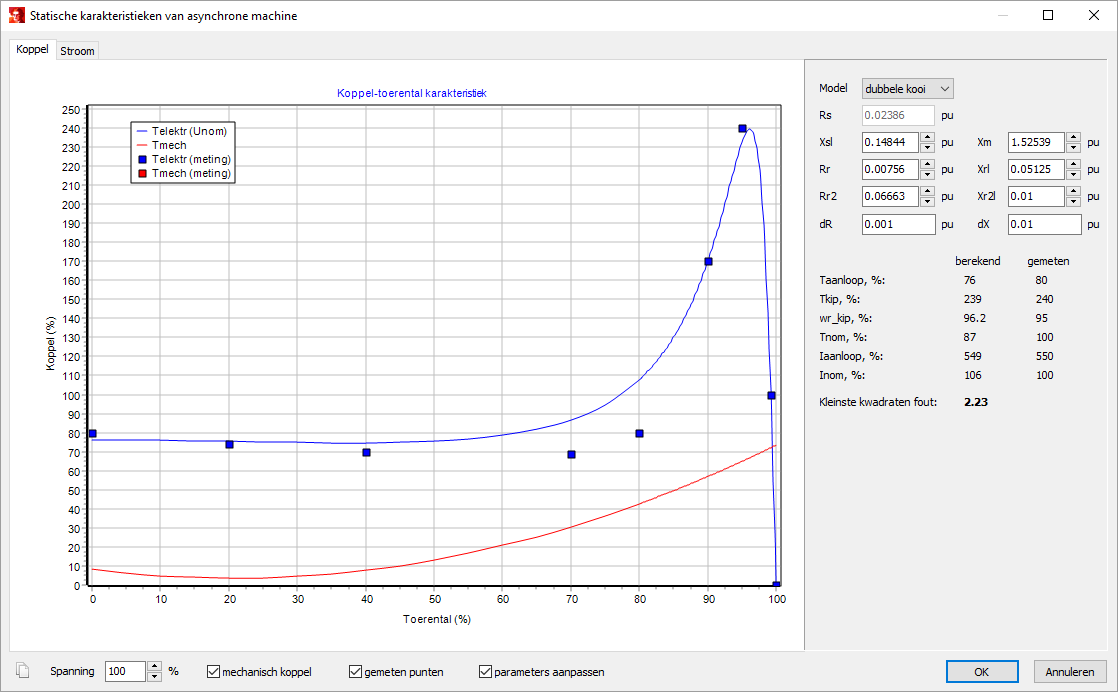Click the copy icon beside Spanning
1118x692 pixels.
click(22, 671)
